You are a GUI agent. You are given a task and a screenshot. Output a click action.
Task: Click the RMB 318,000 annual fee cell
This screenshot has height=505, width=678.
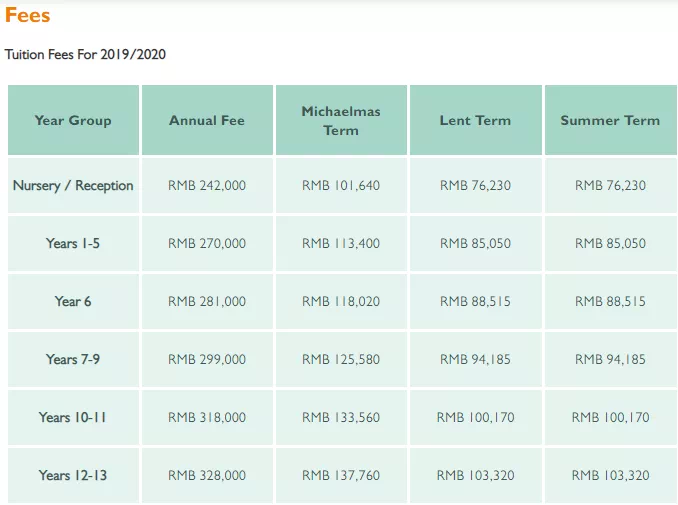click(207, 417)
